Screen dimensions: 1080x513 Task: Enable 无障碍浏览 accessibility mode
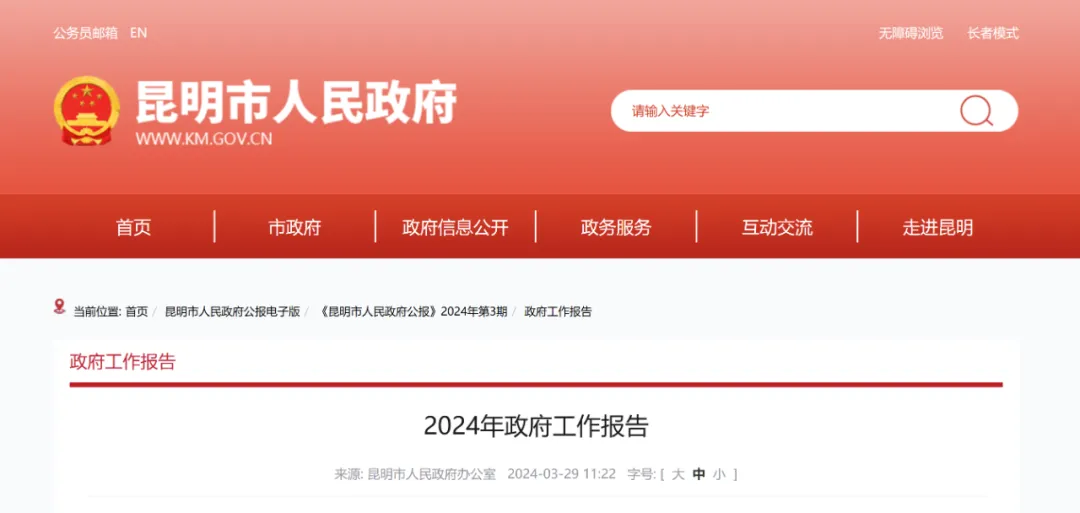click(x=910, y=33)
